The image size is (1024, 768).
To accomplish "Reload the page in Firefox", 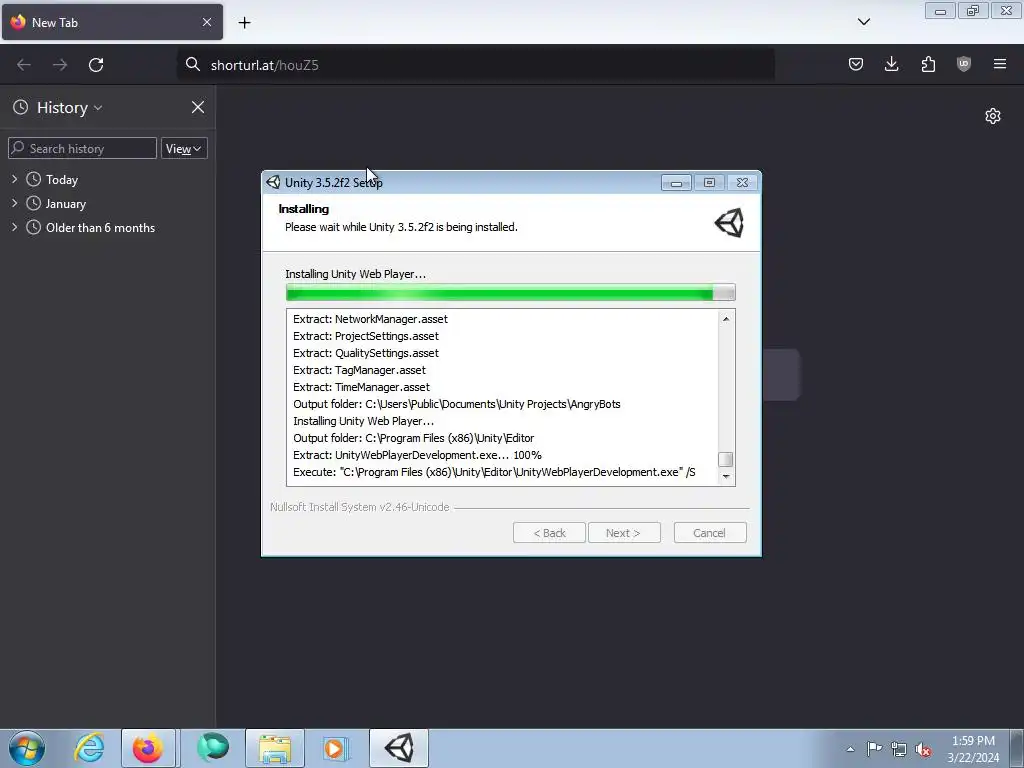I will [96, 65].
